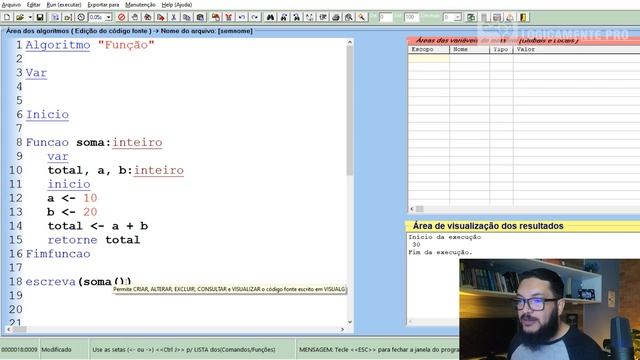The image size is (640, 360).
Task: Run step-by-step with the step icon
Action: 68,17
